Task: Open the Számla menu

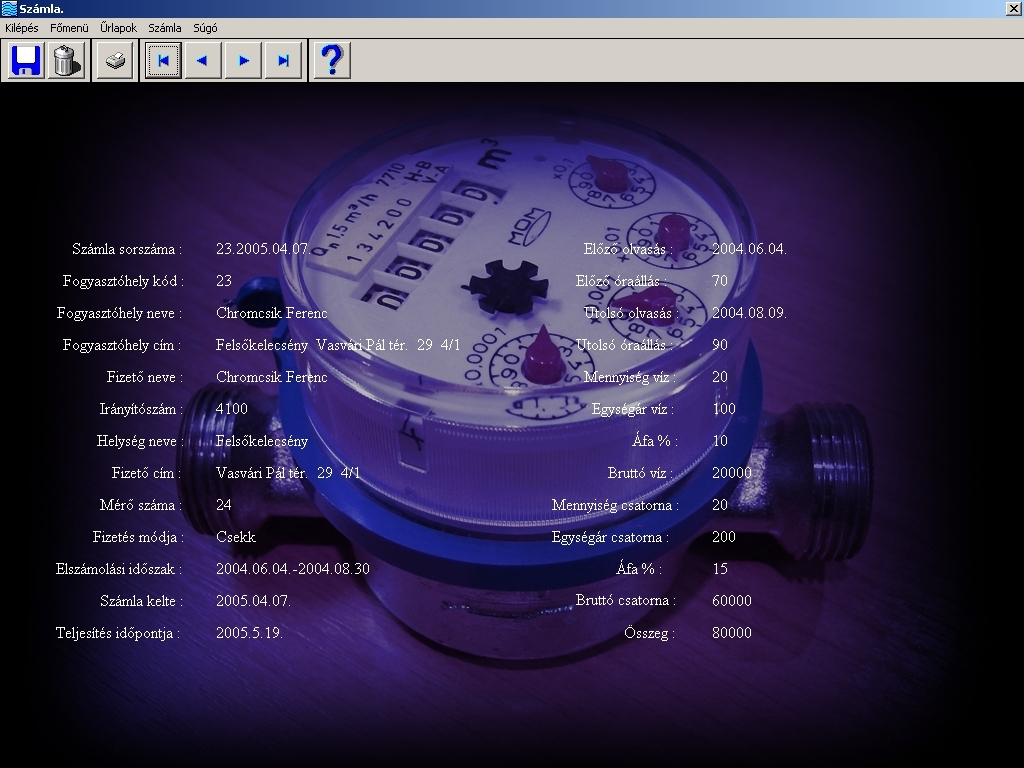Action: coord(165,28)
